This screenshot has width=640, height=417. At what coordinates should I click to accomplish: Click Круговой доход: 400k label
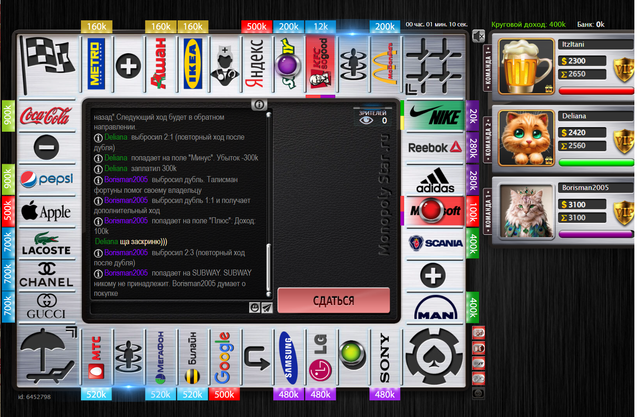pos(528,24)
